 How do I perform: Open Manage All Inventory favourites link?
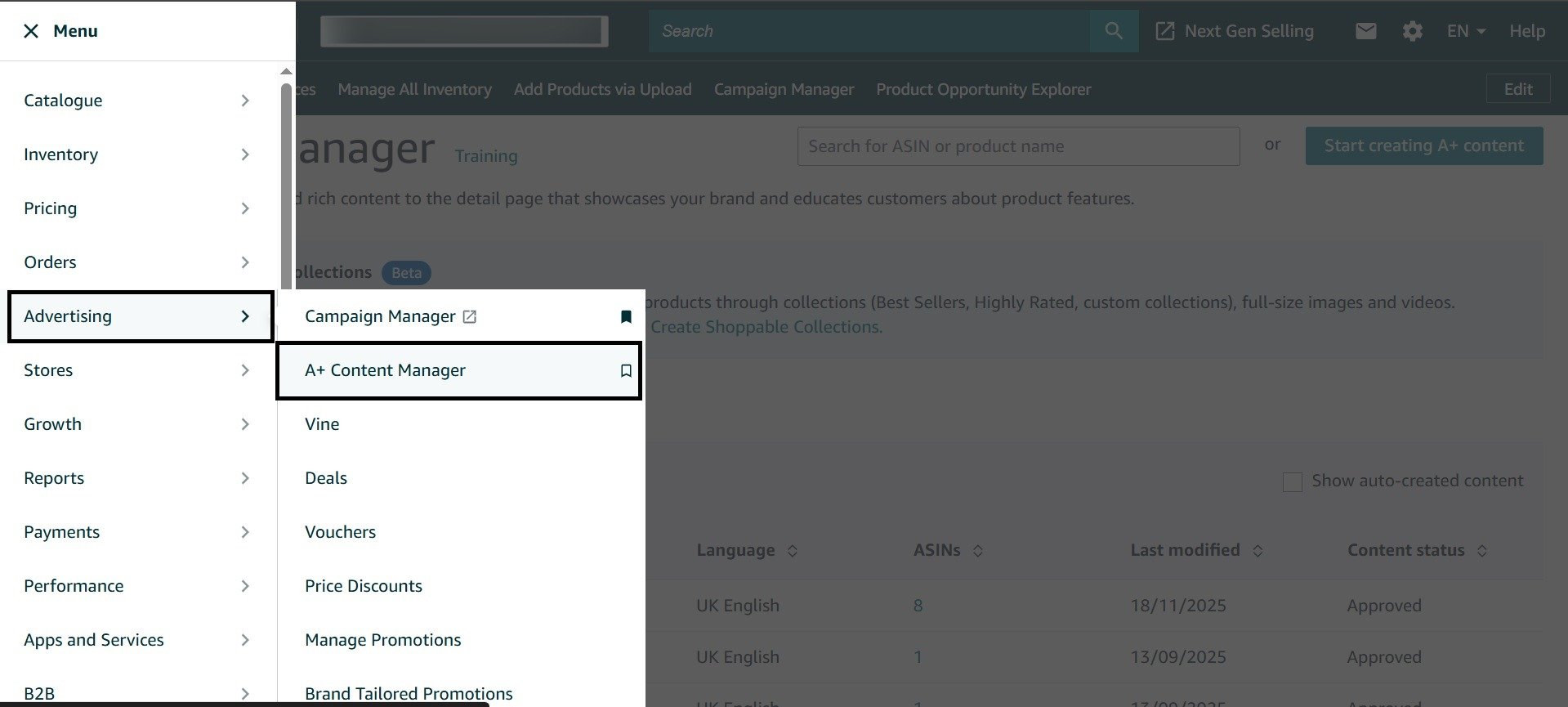coord(414,89)
